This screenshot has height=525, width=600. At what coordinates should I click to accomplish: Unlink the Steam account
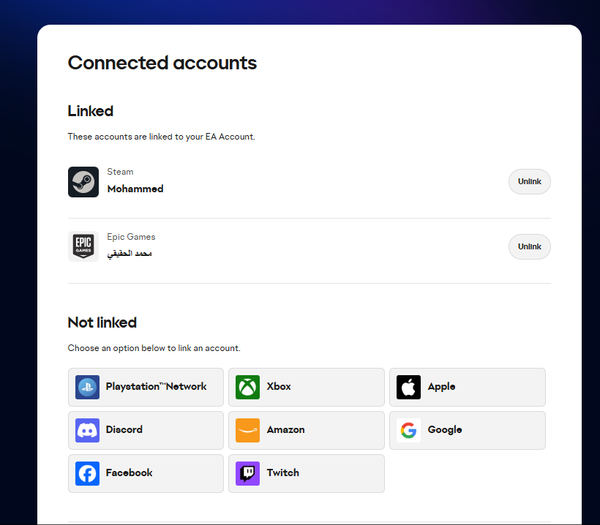(530, 182)
